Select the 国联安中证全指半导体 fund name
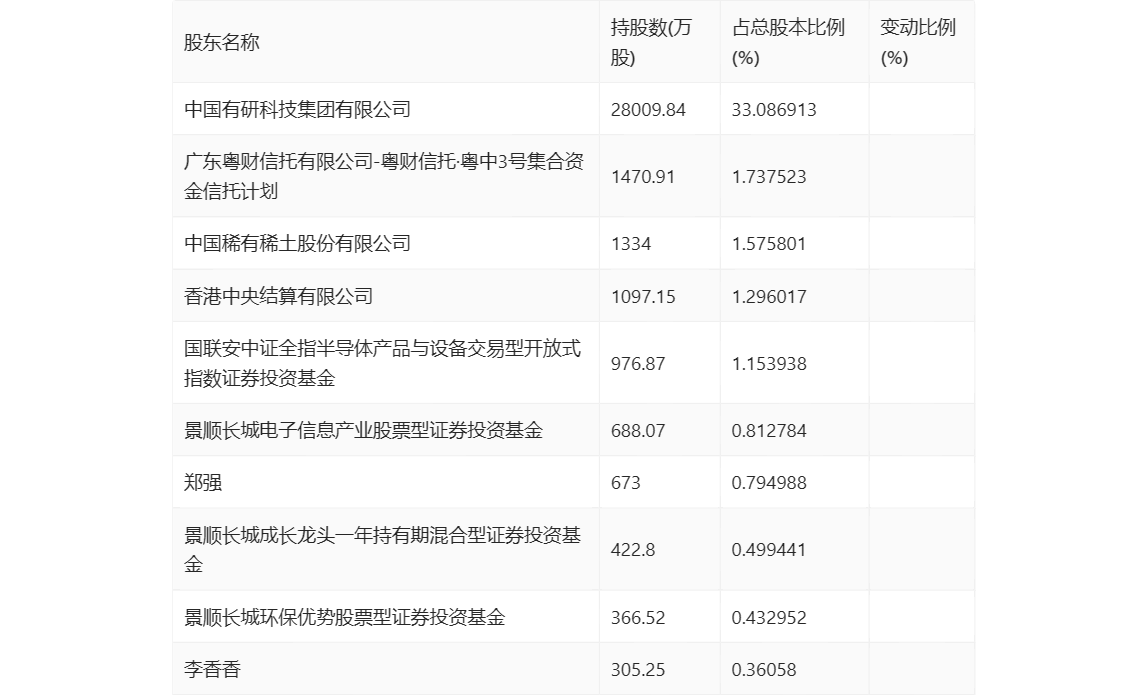The image size is (1148, 695). click(x=382, y=363)
